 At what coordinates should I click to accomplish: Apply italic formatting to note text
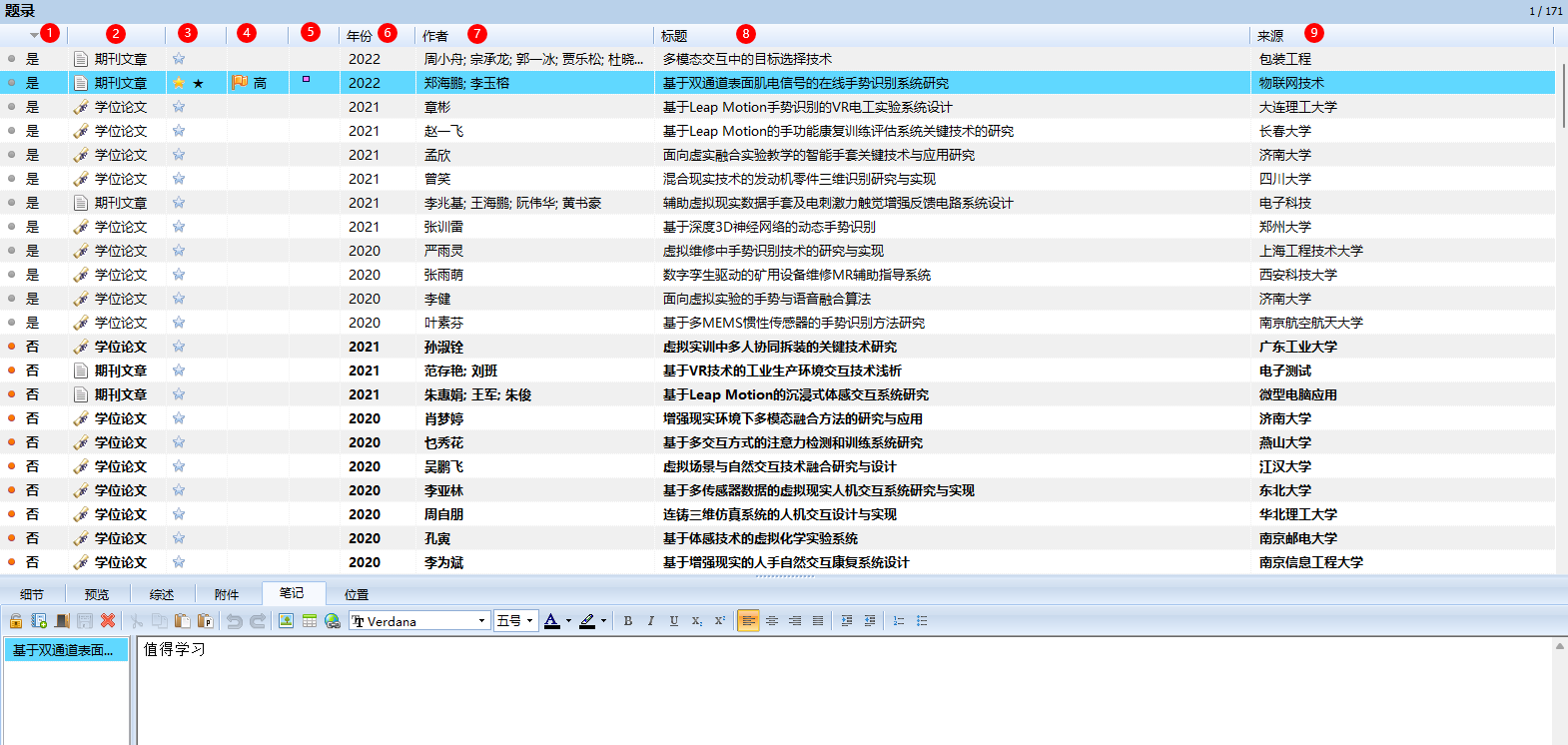pos(651,621)
